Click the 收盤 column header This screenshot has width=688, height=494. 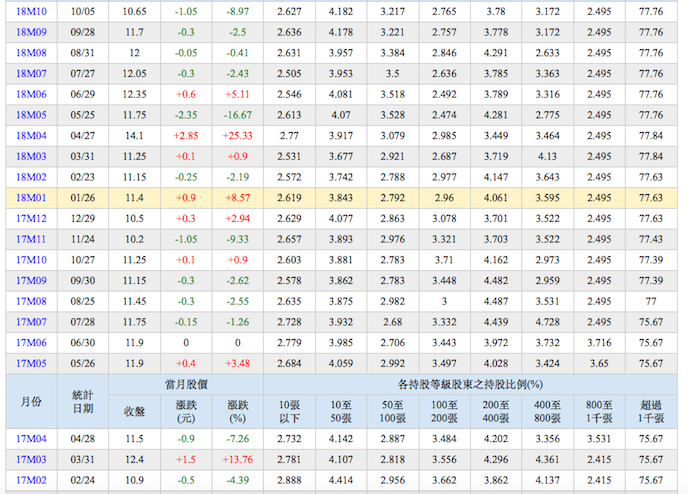point(134,412)
